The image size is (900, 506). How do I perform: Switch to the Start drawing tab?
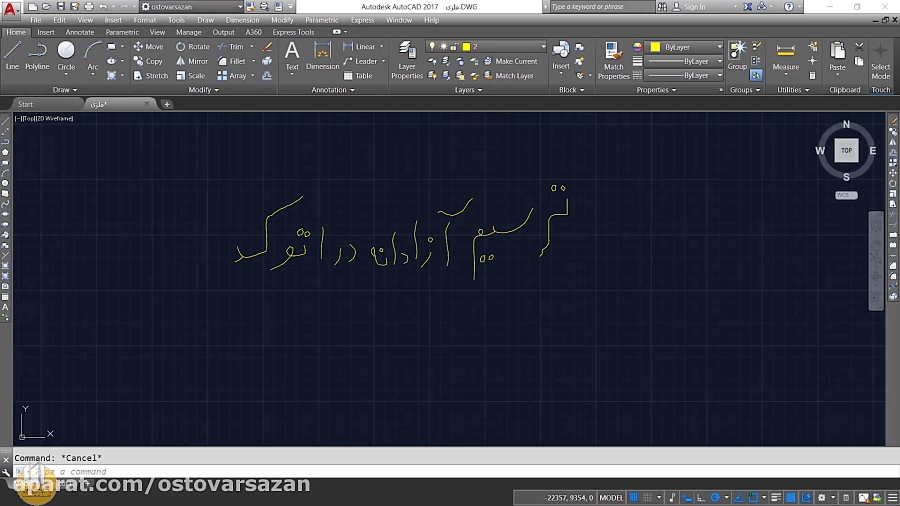25,104
